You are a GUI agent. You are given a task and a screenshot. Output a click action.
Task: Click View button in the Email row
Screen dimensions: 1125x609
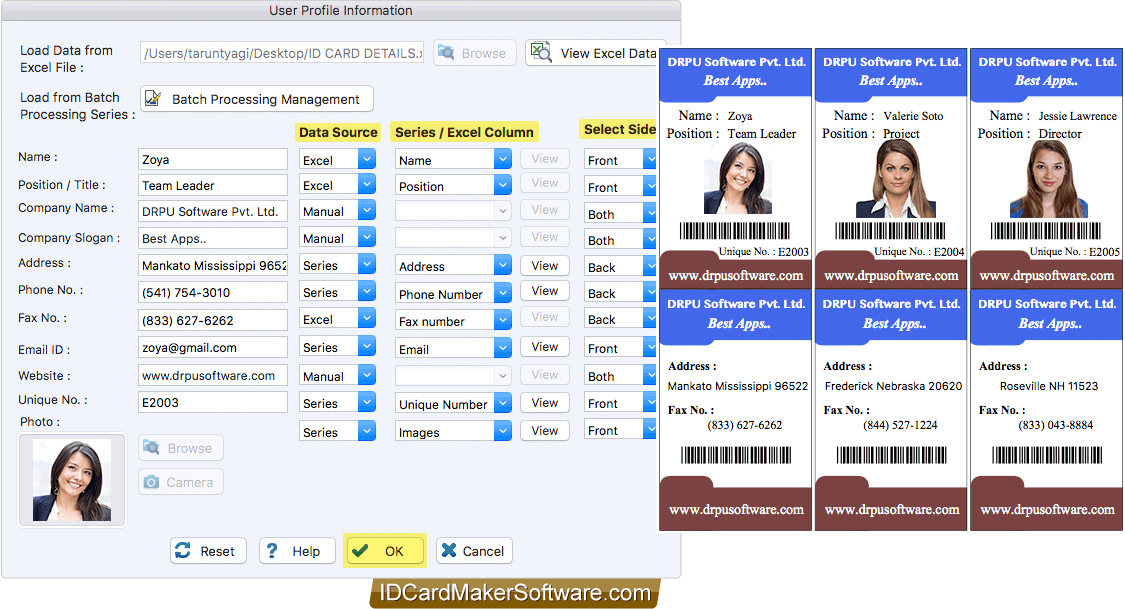pyautogui.click(x=545, y=346)
